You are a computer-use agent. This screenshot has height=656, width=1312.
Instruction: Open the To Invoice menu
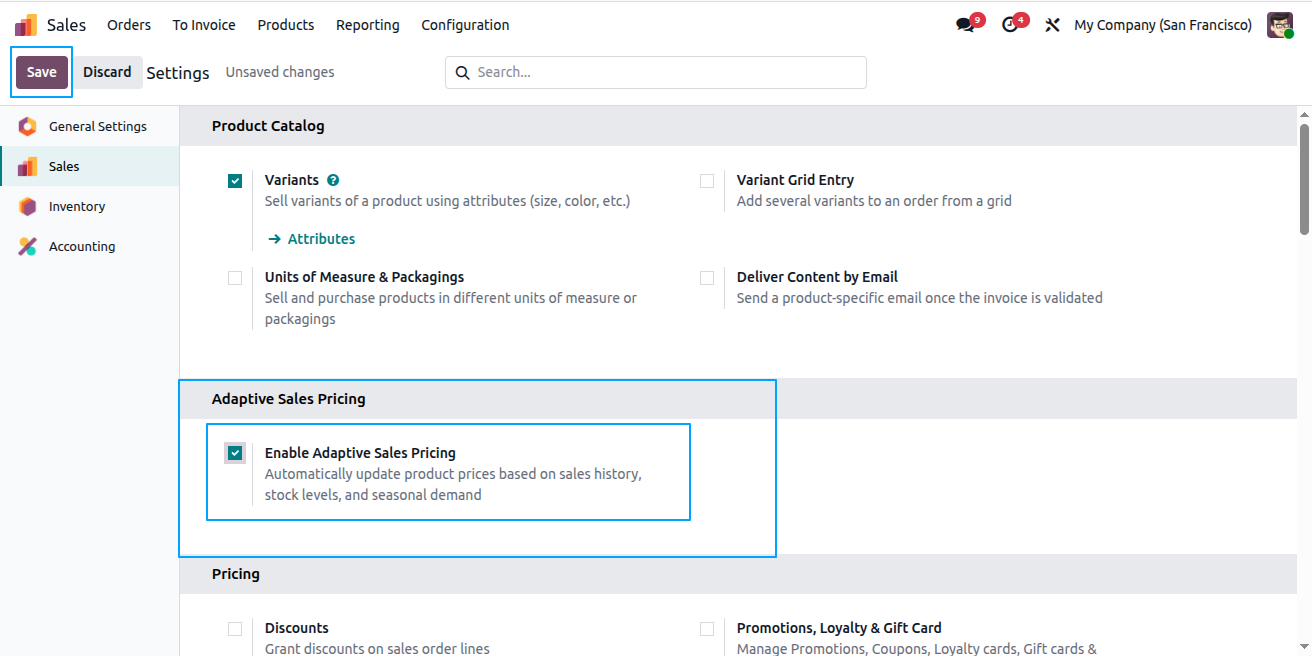204,25
